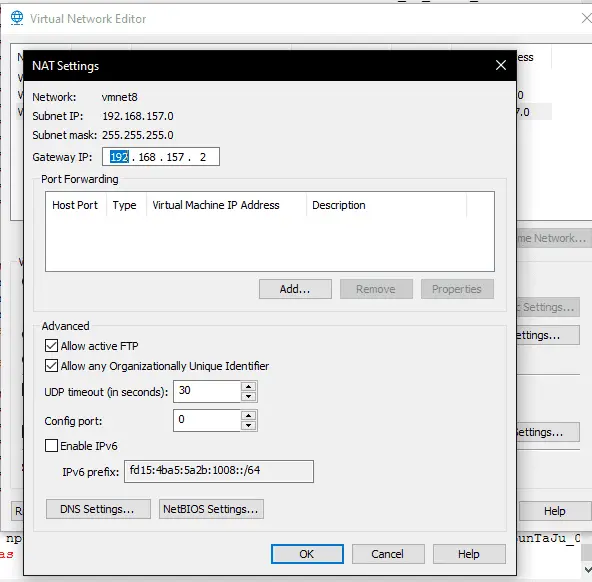Click the Config port value field
592x582 pixels.
pyautogui.click(x=207, y=420)
